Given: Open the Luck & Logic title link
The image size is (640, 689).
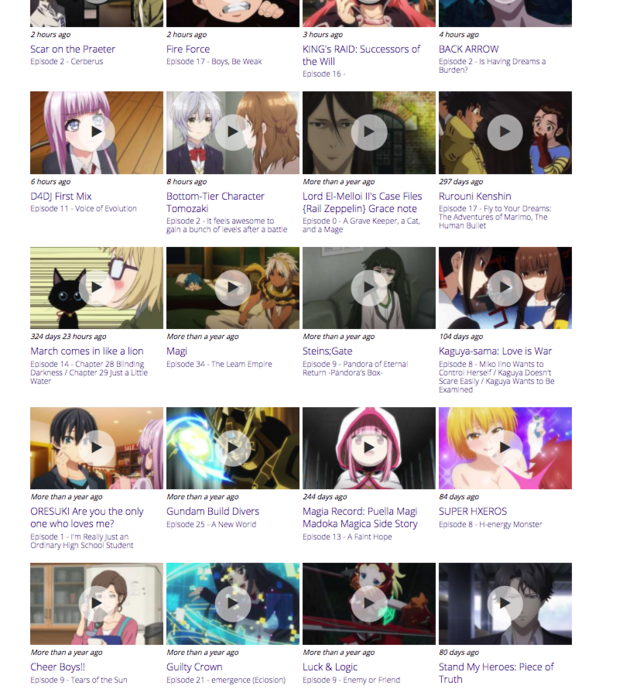Looking at the screenshot, I should (x=330, y=667).
